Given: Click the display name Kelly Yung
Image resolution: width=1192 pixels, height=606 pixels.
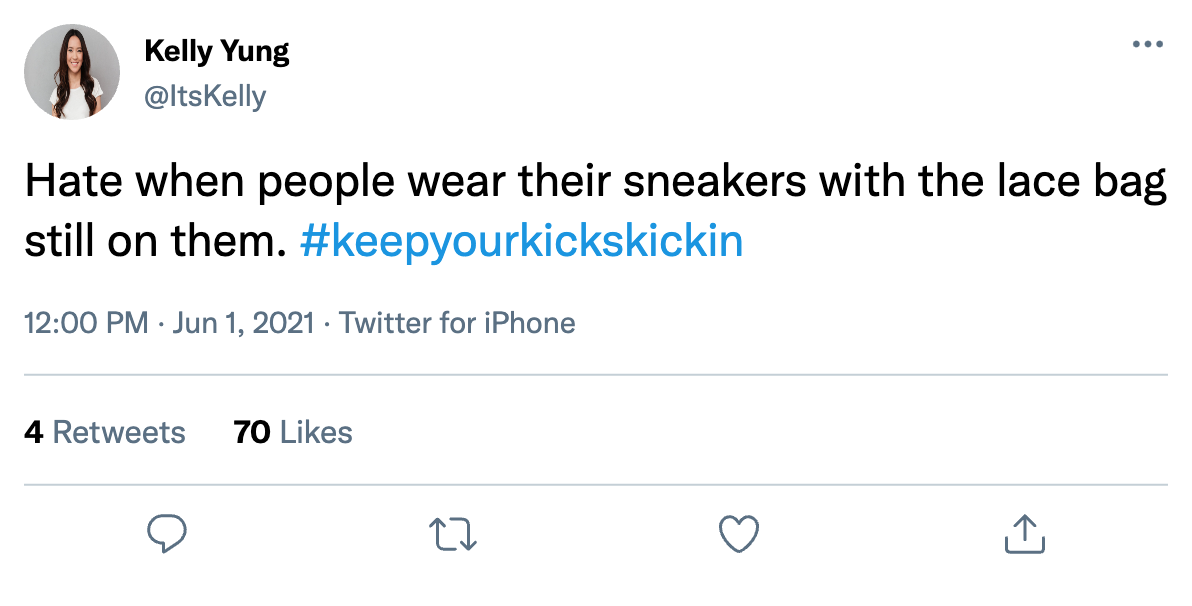Looking at the screenshot, I should tap(217, 51).
